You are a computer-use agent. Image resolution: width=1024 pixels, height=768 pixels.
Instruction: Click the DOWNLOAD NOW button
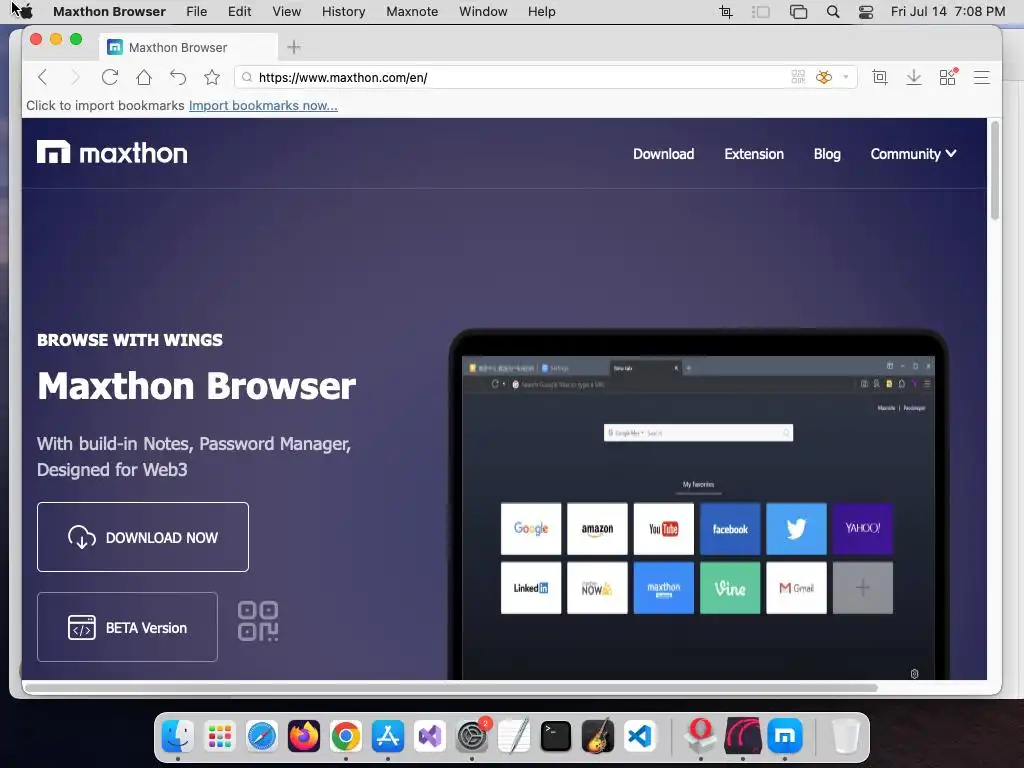tap(143, 537)
